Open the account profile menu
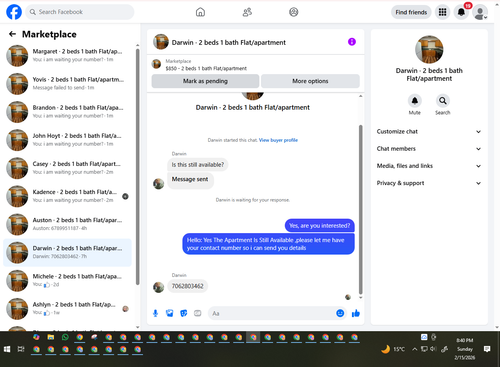The image size is (500, 367). click(480, 12)
